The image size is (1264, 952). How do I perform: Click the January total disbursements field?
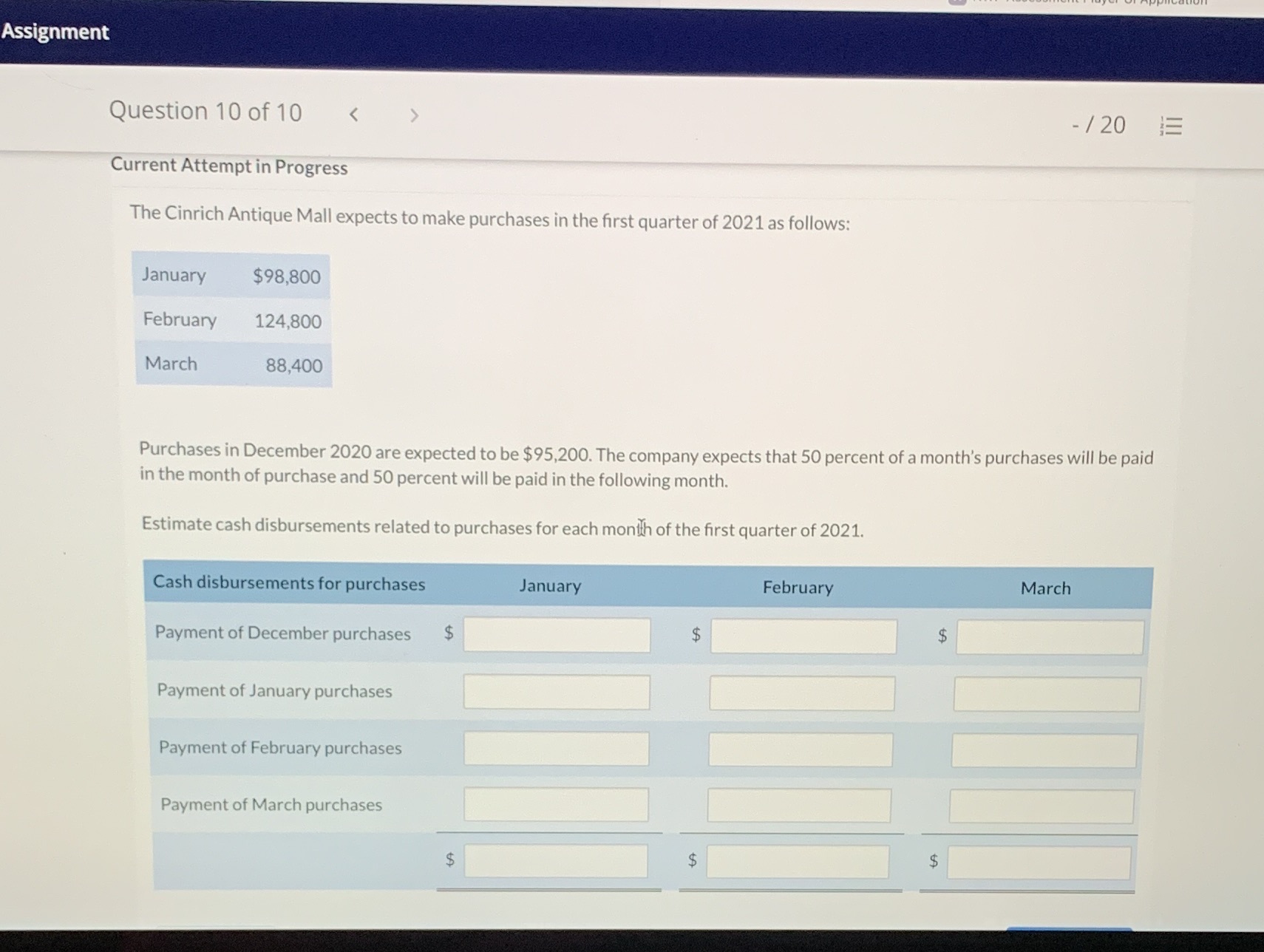(556, 860)
